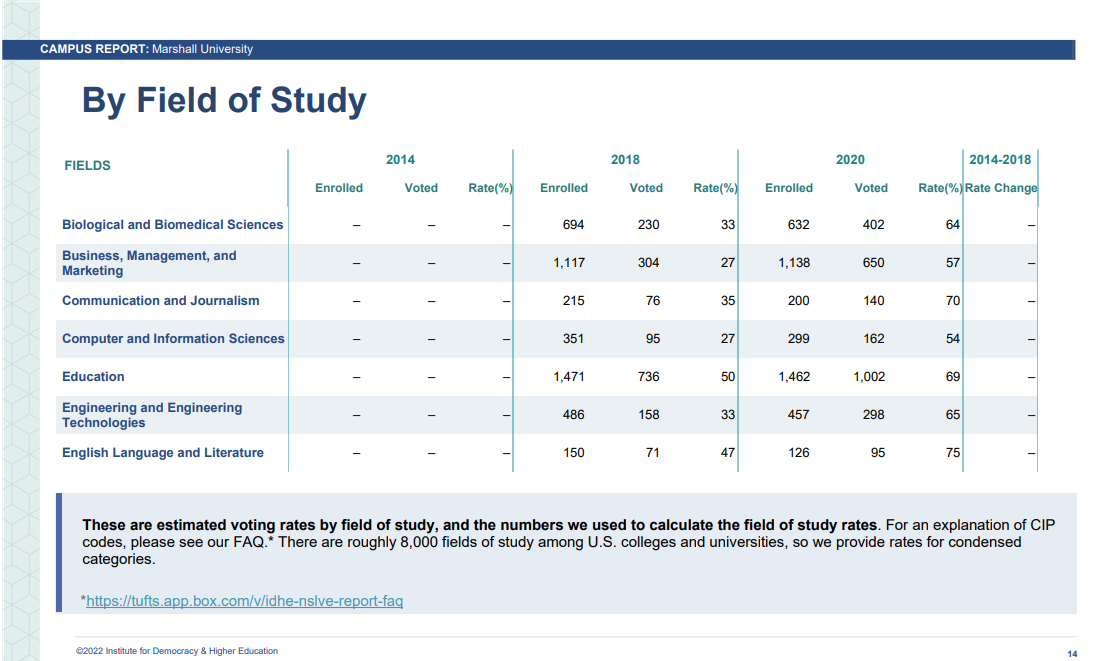Click the 694 enrolled value for Biological

(573, 225)
